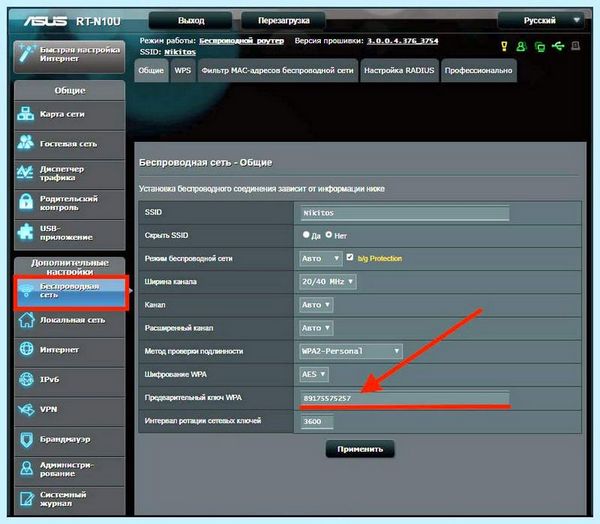Click the Беспроводной роутер mode link
This screenshot has height=524, width=600.
(241, 41)
